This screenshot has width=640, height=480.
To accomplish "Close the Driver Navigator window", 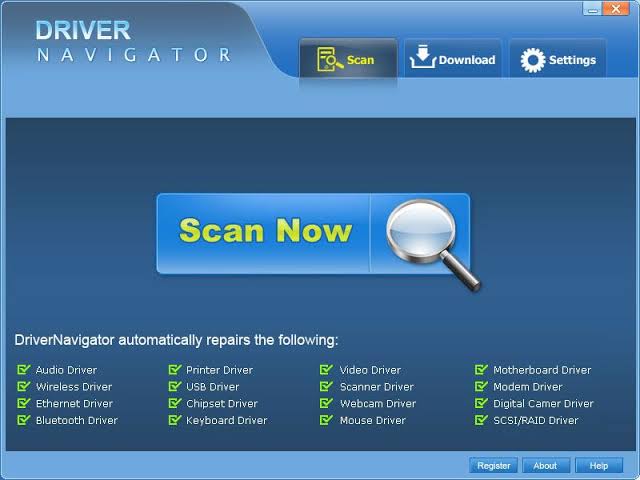I will (616, 9).
